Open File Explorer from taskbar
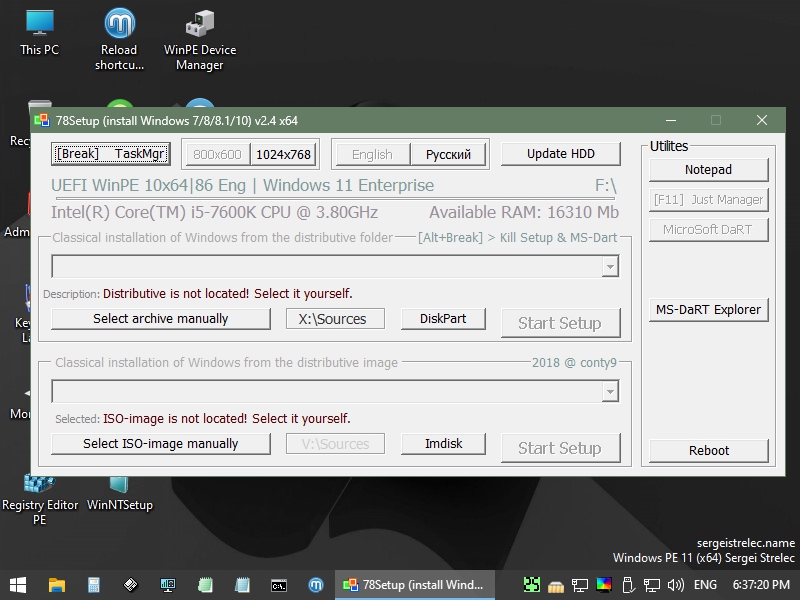 point(56,584)
